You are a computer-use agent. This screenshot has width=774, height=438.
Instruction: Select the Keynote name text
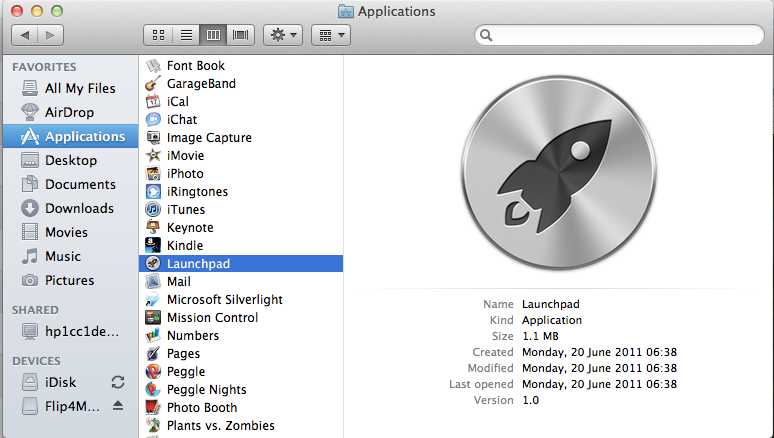pos(190,228)
